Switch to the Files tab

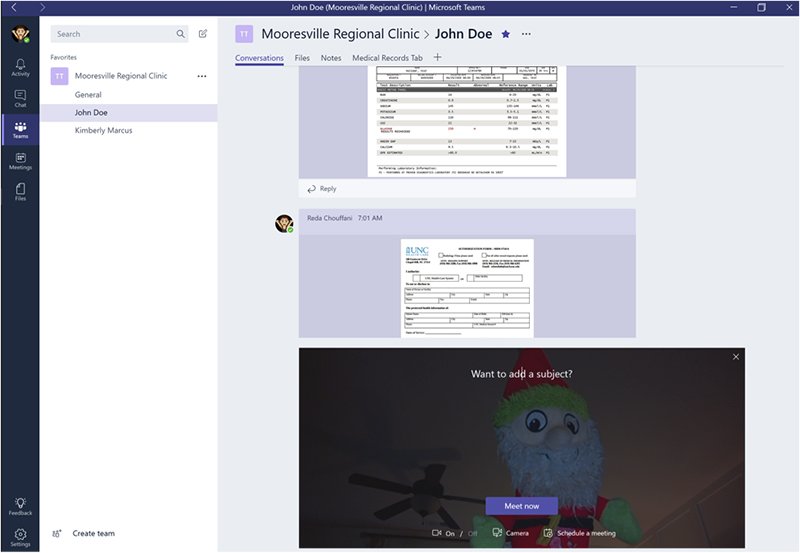302,58
